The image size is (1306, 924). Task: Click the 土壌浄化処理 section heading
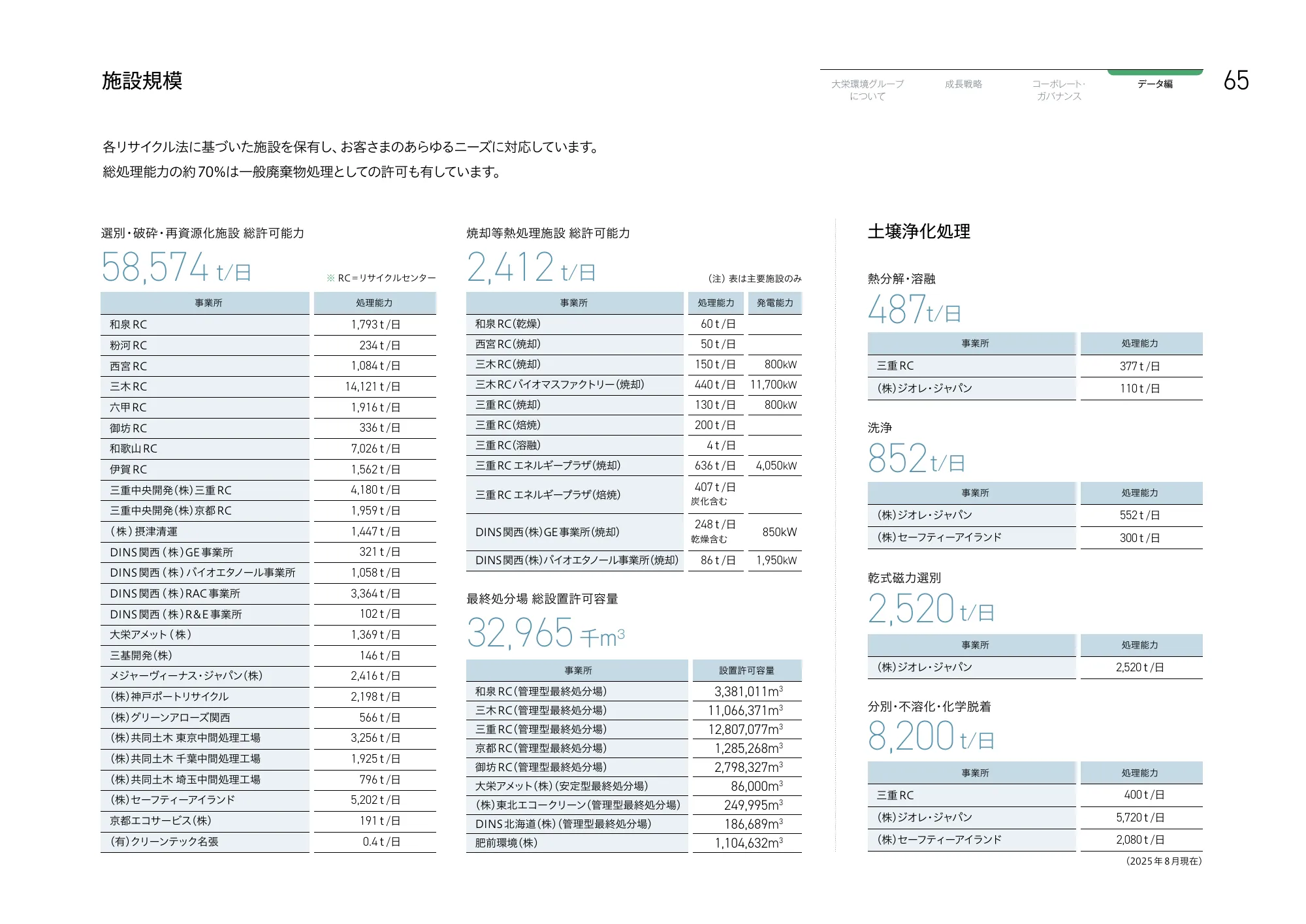tap(920, 230)
